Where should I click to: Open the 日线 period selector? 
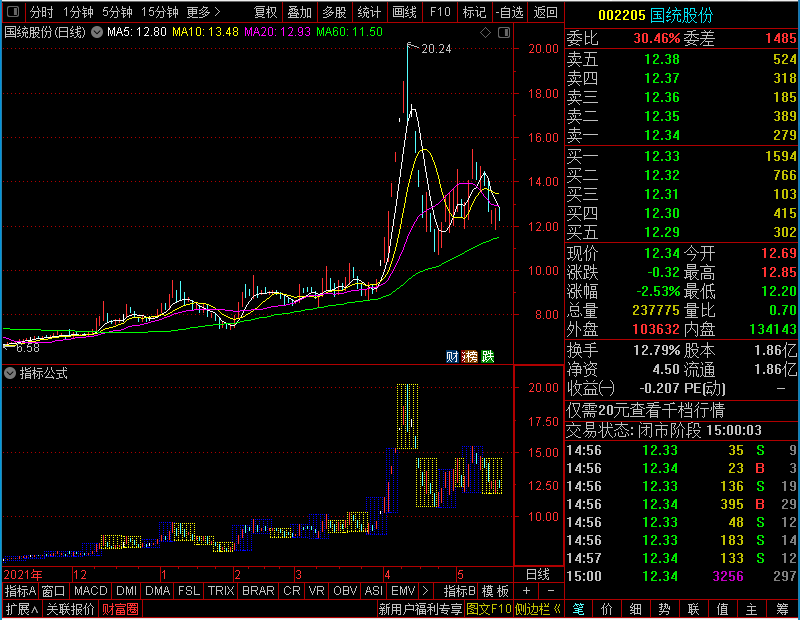pos(538,575)
